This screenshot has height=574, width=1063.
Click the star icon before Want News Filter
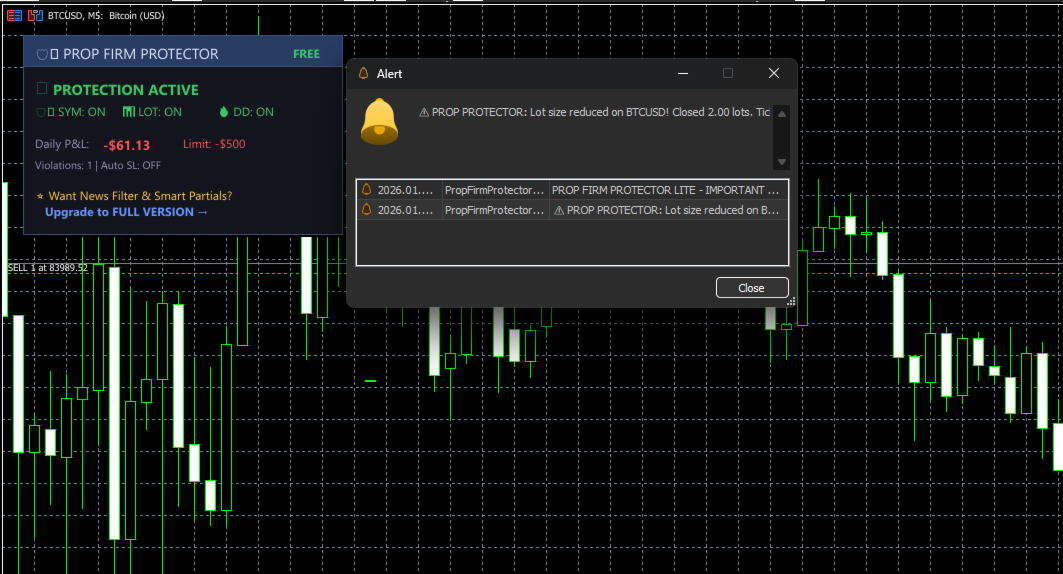[x=40, y=196]
